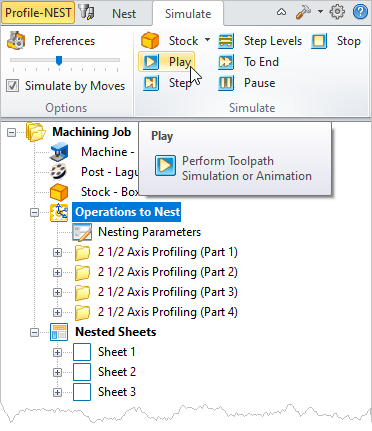372x431 pixels.
Task: Click the Stock box icon in tree
Action: pos(59,192)
